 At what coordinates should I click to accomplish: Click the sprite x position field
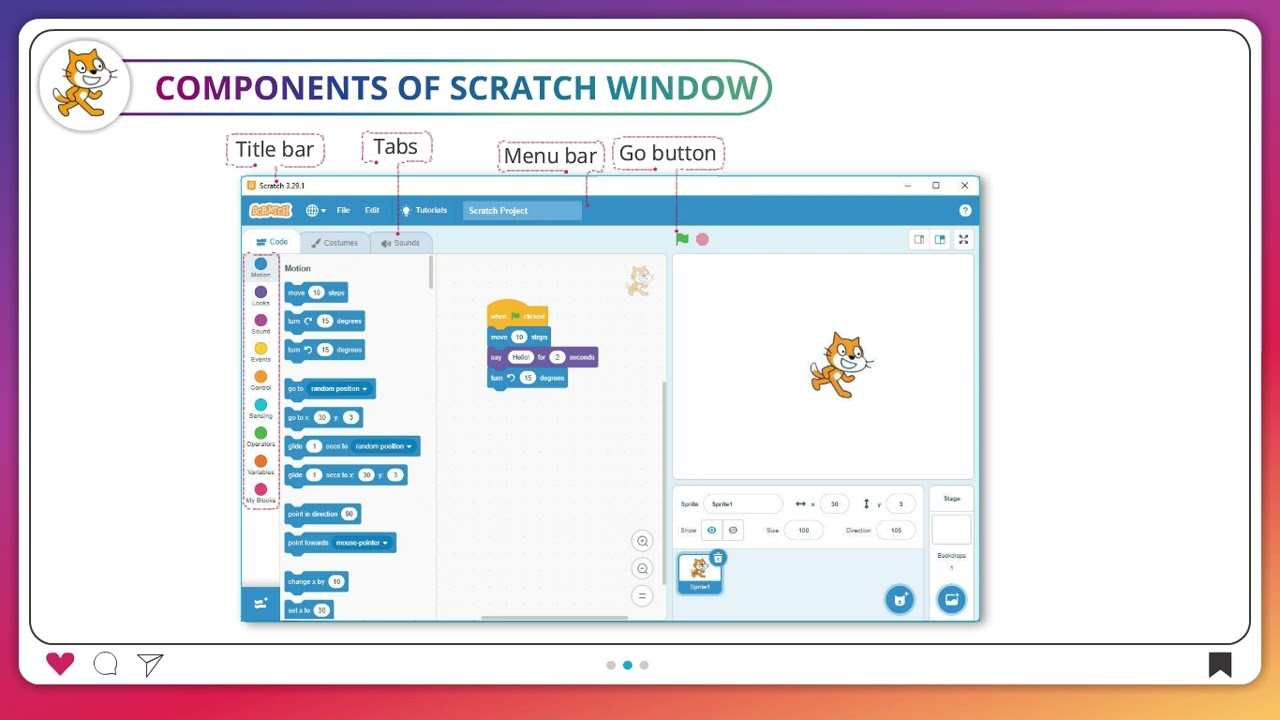click(834, 504)
